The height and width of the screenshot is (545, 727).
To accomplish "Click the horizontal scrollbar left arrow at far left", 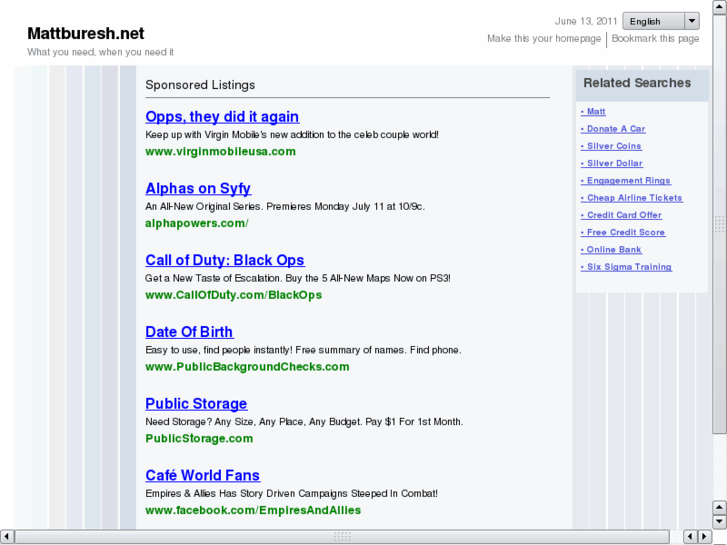I will point(7,537).
